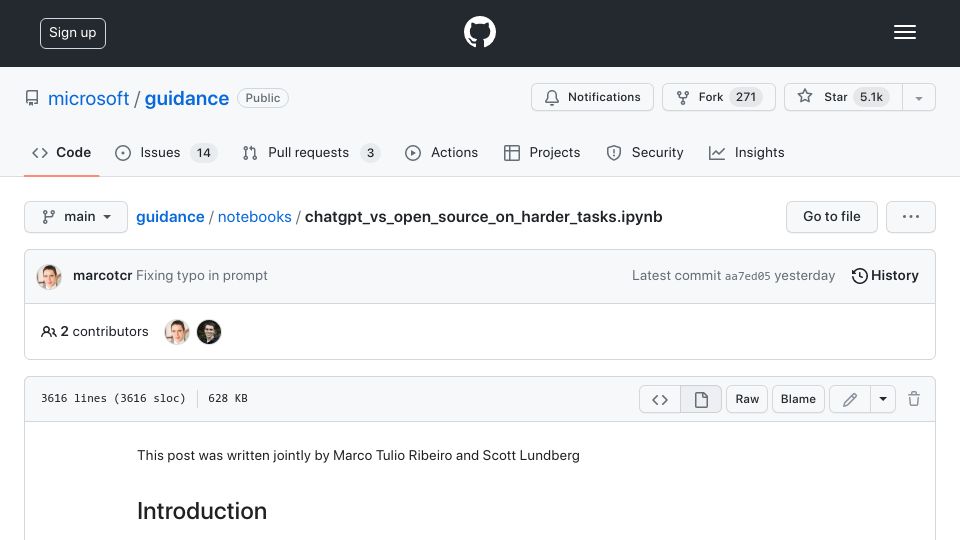The height and width of the screenshot is (540, 960).
Task: Navigate to guidance root breadcrumb
Action: [170, 217]
